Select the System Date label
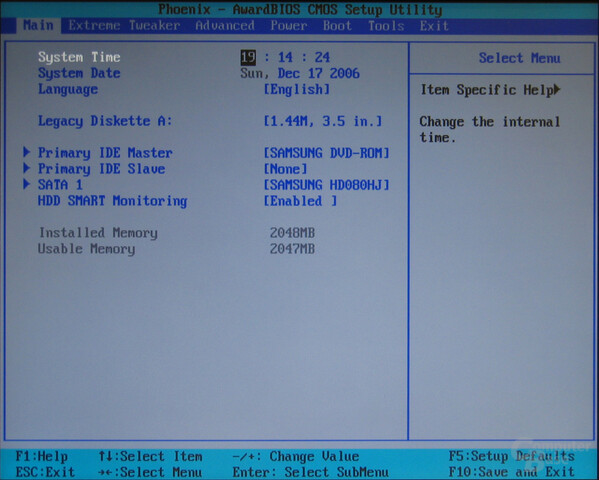Viewport: 599px width, 480px height. click(79, 73)
